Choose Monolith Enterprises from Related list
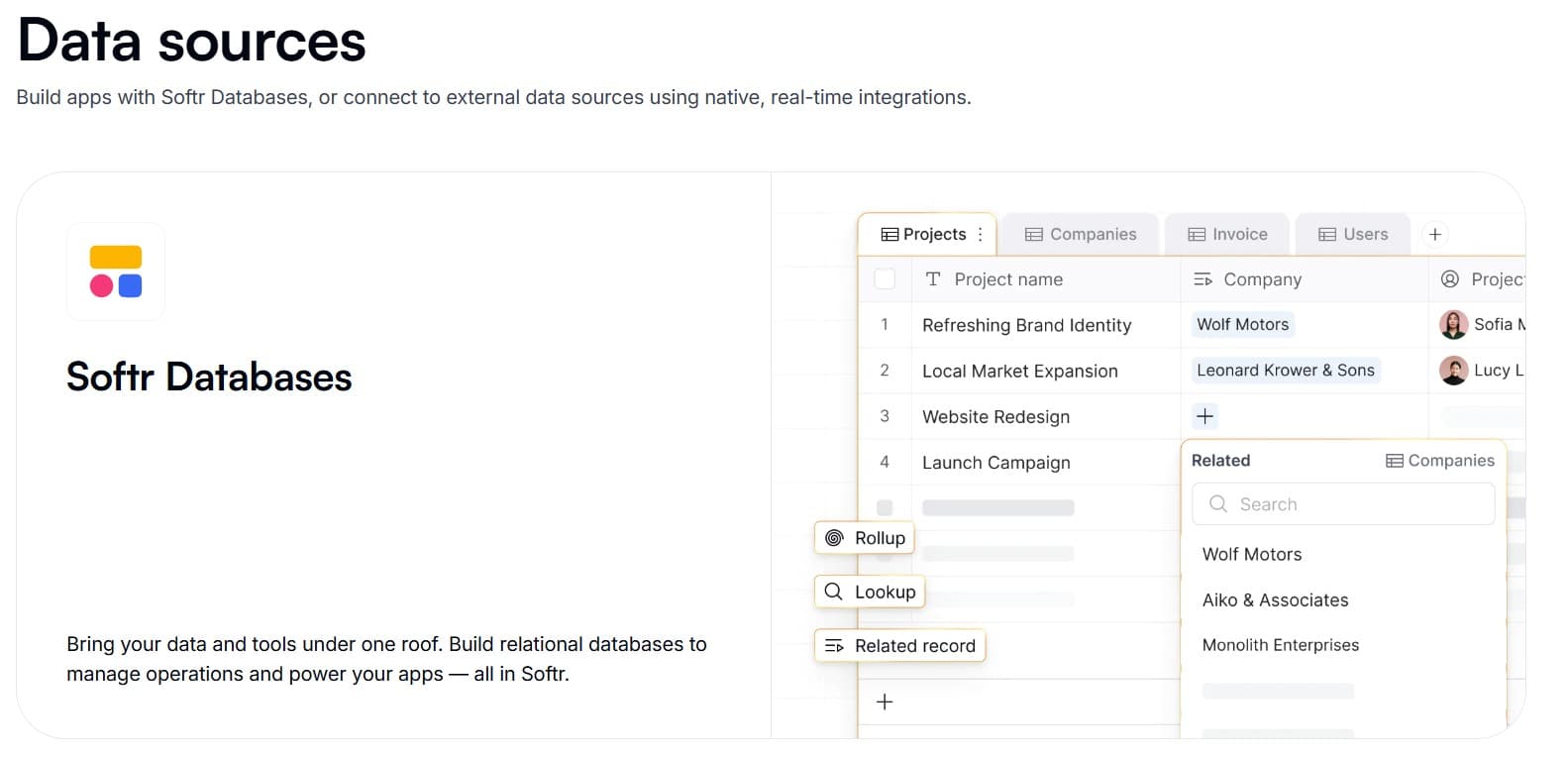Screen dimensions: 1568x759 pyautogui.click(x=1281, y=645)
